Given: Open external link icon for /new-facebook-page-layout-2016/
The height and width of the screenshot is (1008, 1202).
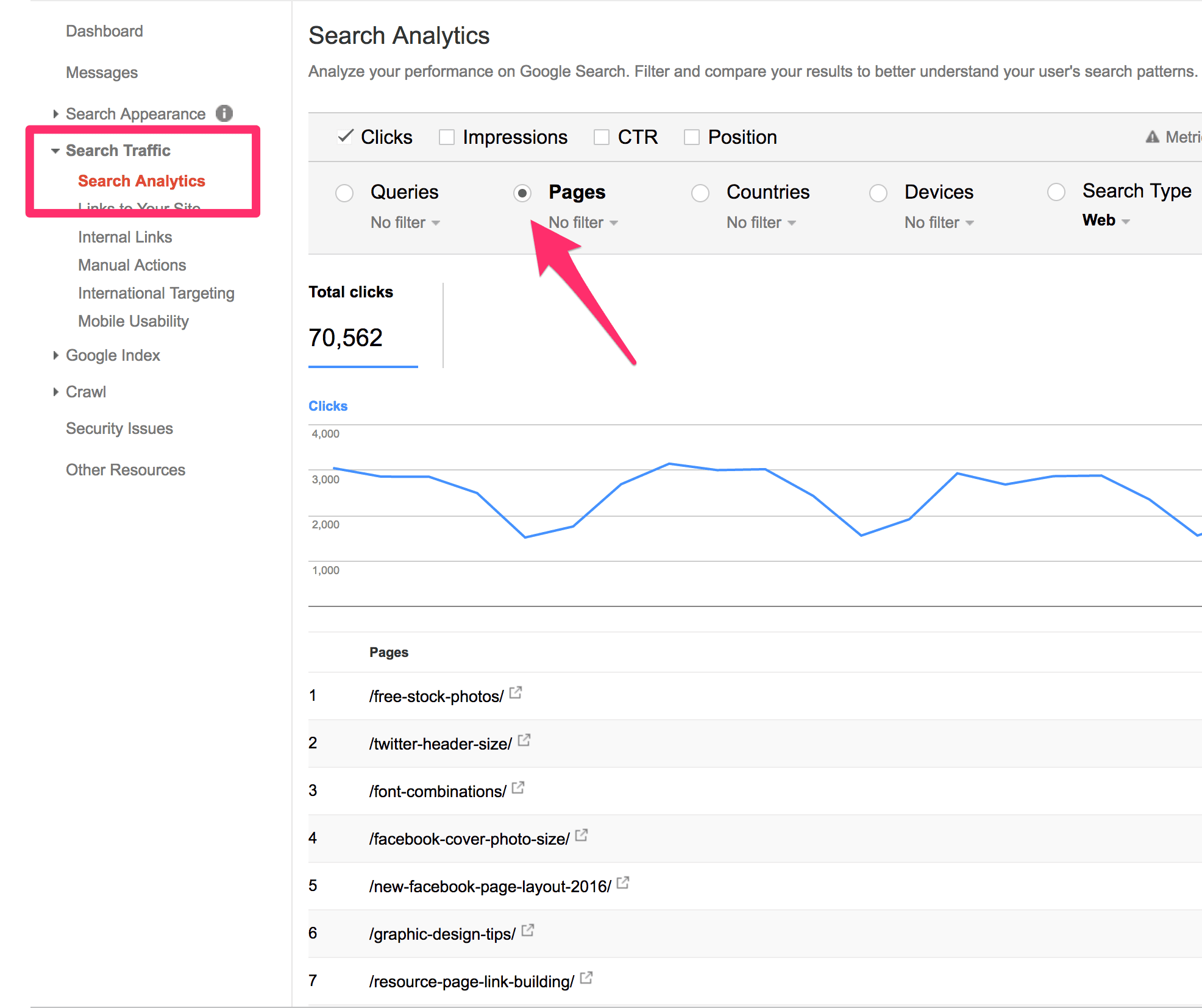Looking at the screenshot, I should pos(623,883).
